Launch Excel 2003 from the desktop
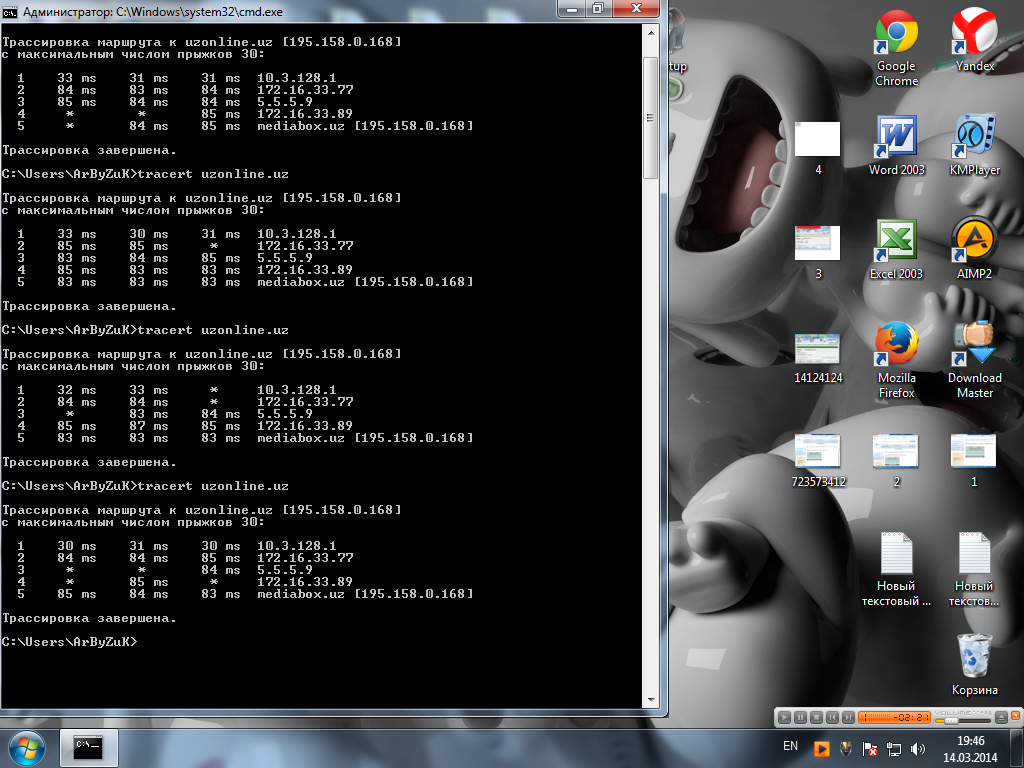 coord(896,242)
